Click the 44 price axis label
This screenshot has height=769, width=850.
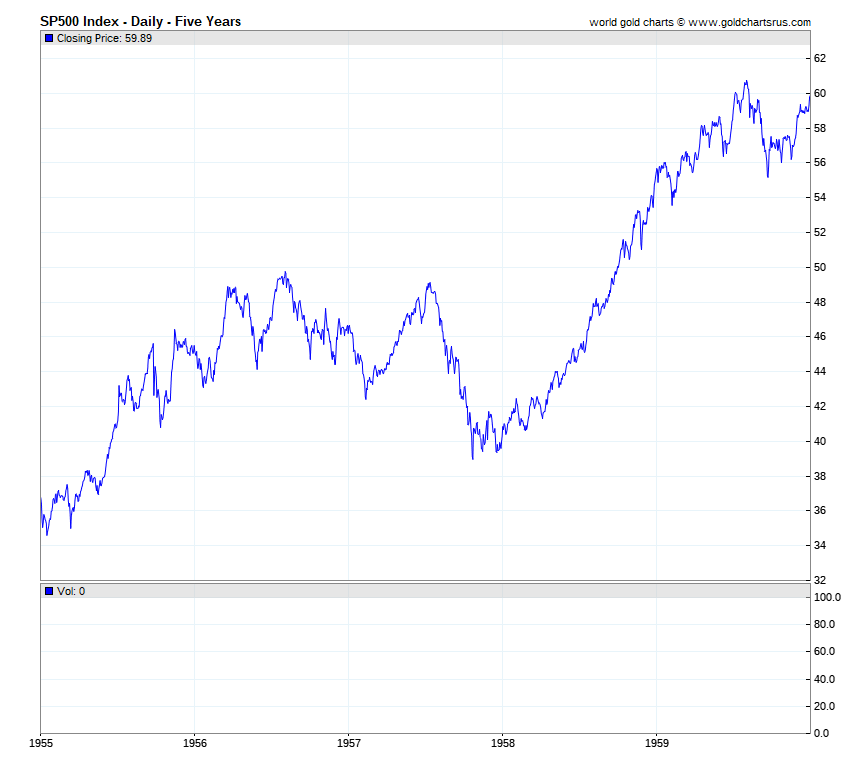[x=820, y=371]
